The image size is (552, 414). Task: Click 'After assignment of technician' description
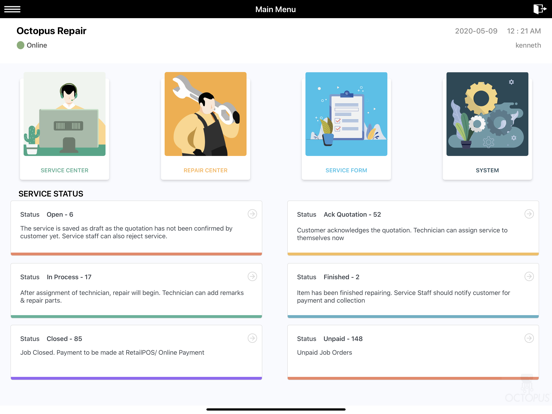point(132,296)
